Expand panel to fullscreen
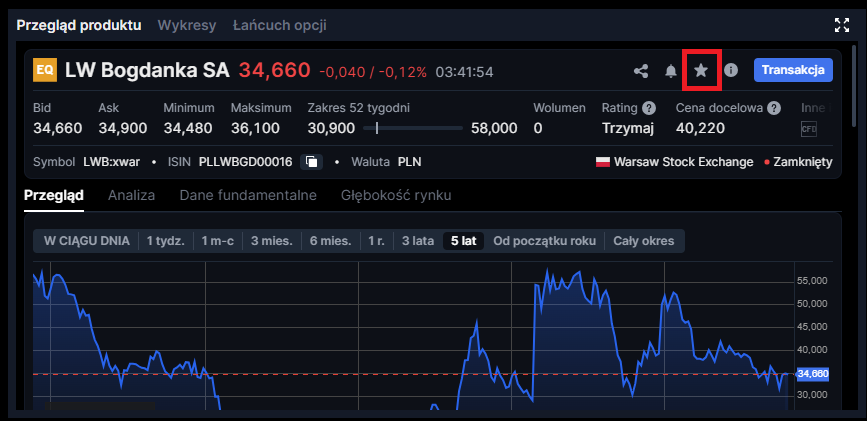Viewport: 867px width, 421px height. point(841,25)
